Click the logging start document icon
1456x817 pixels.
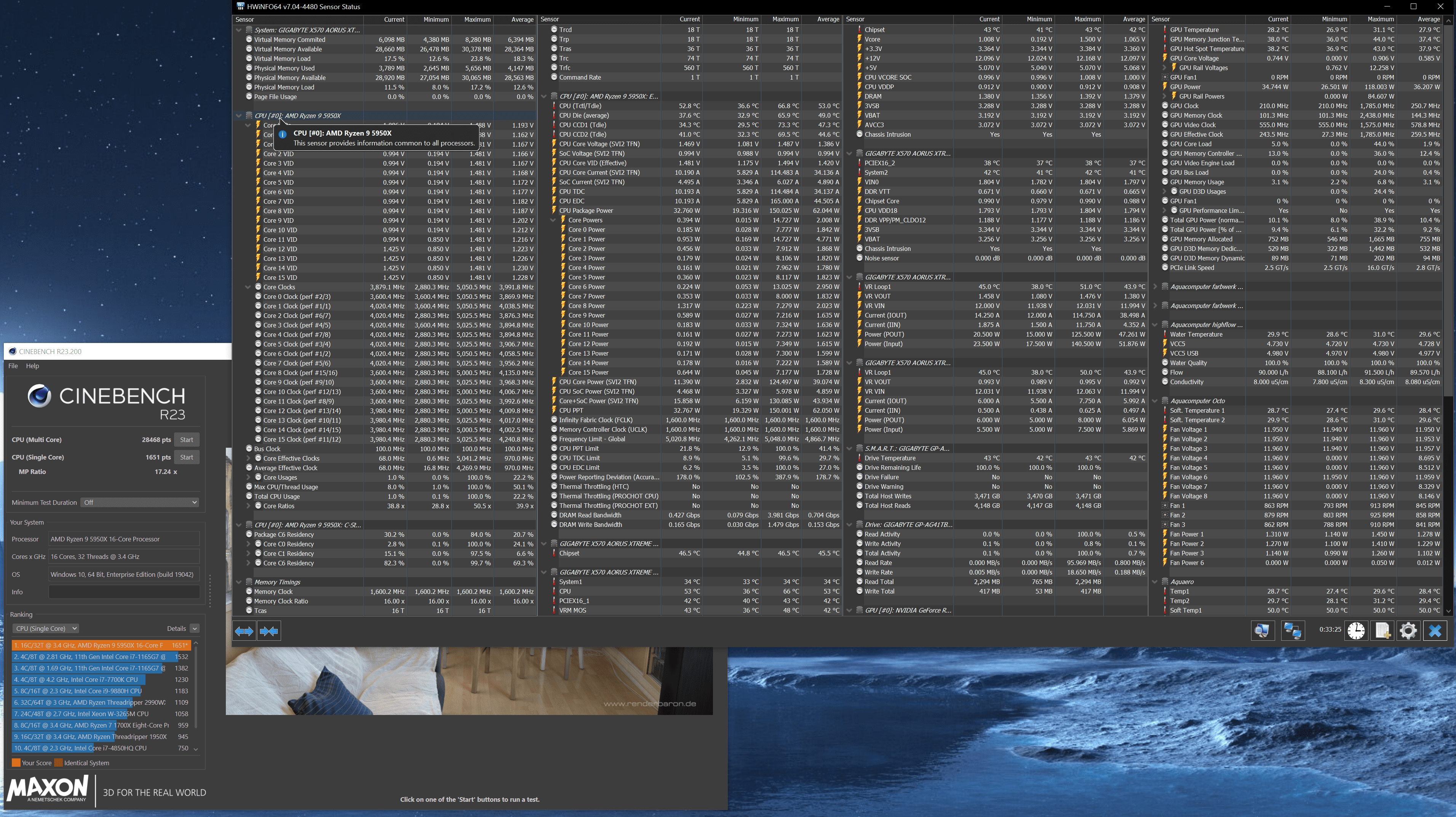point(1382,630)
